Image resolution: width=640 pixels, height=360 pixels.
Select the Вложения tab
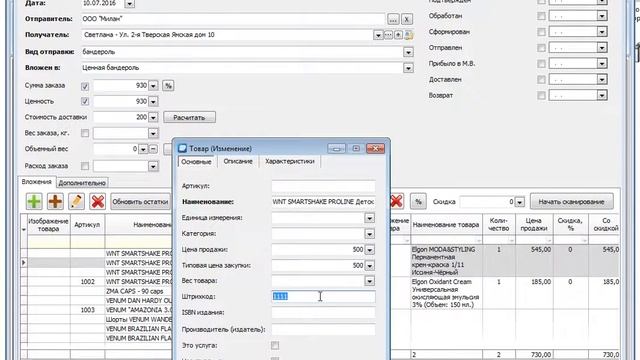[37, 182]
